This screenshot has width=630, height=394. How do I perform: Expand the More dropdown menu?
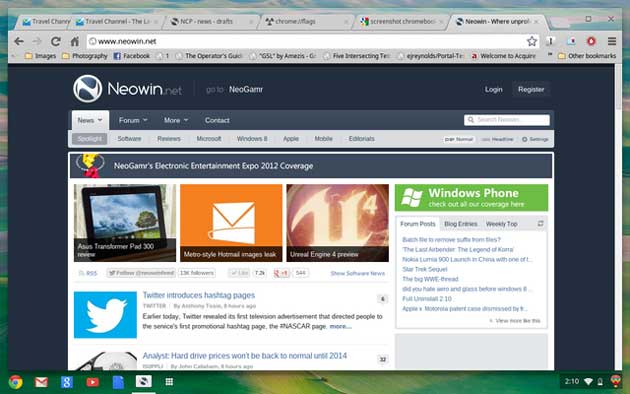coord(176,120)
